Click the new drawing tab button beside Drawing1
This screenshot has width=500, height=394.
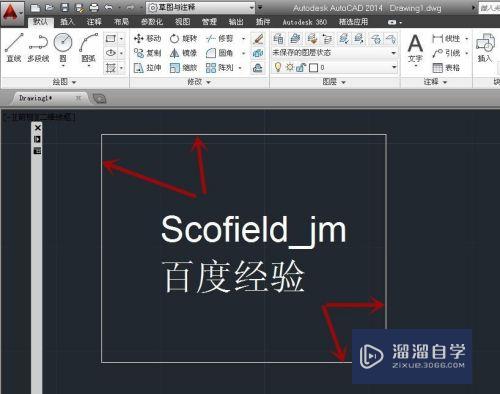(x=99, y=98)
